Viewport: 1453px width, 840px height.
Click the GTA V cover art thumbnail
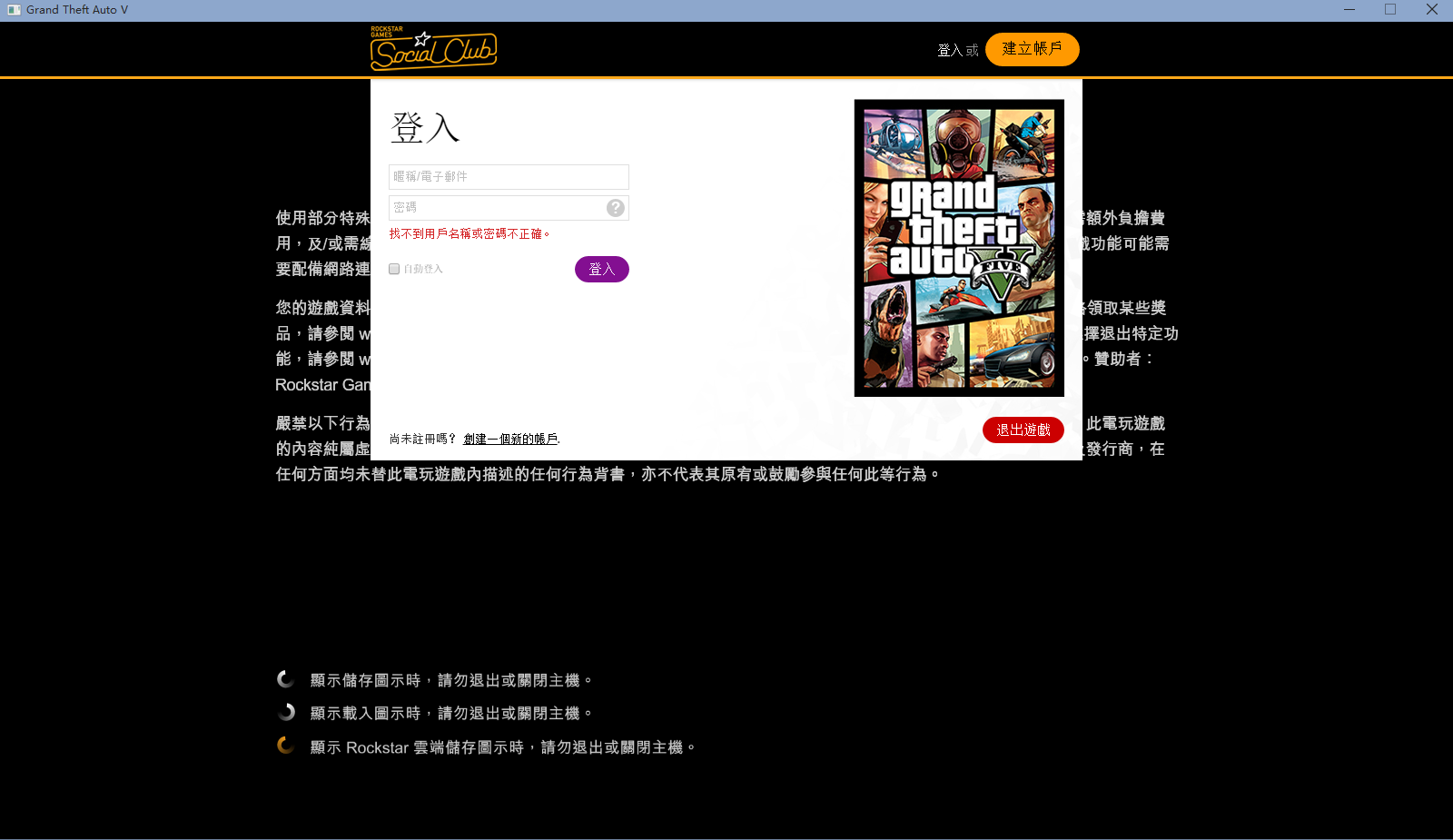(x=959, y=248)
